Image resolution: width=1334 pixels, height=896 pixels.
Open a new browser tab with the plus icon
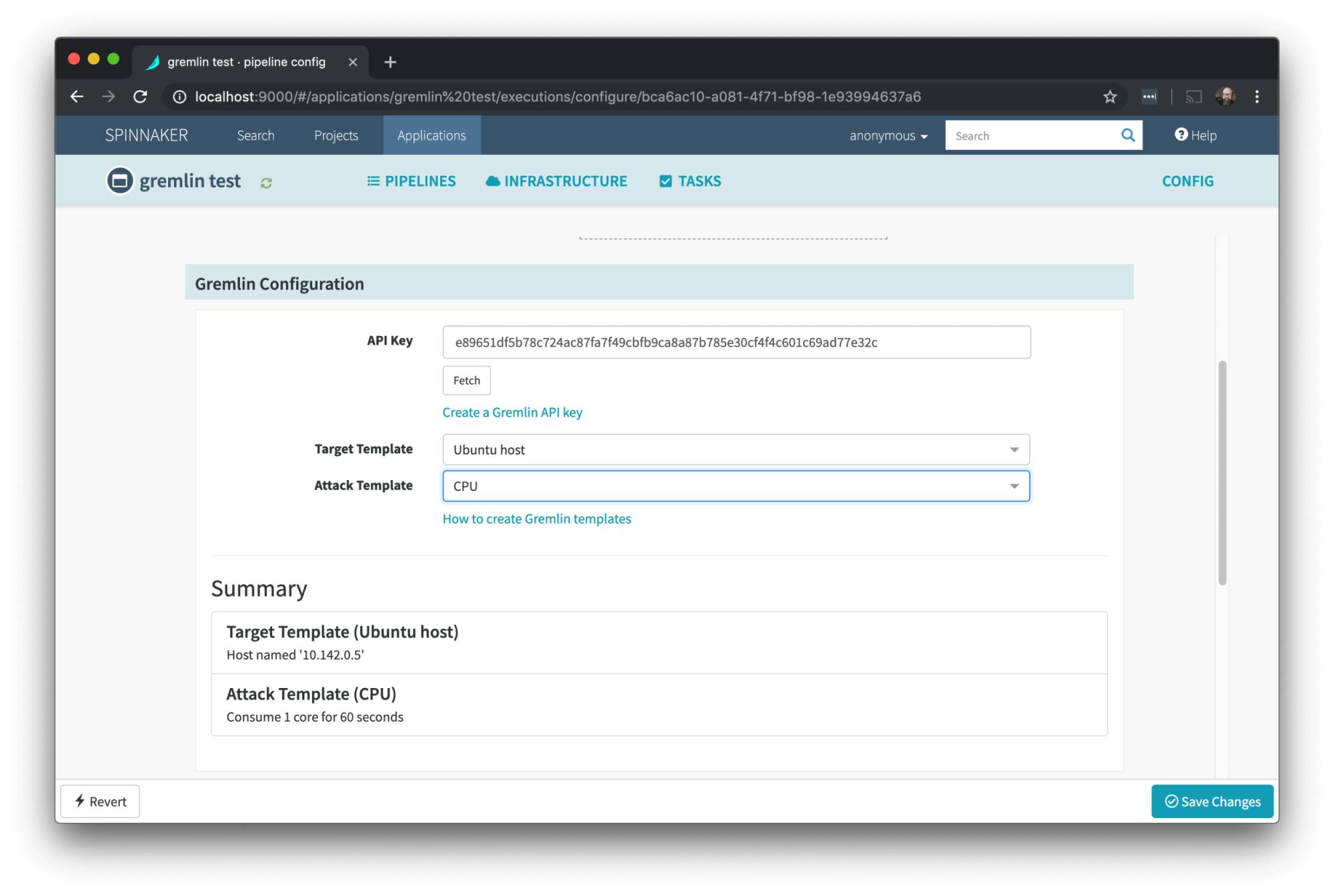click(390, 62)
